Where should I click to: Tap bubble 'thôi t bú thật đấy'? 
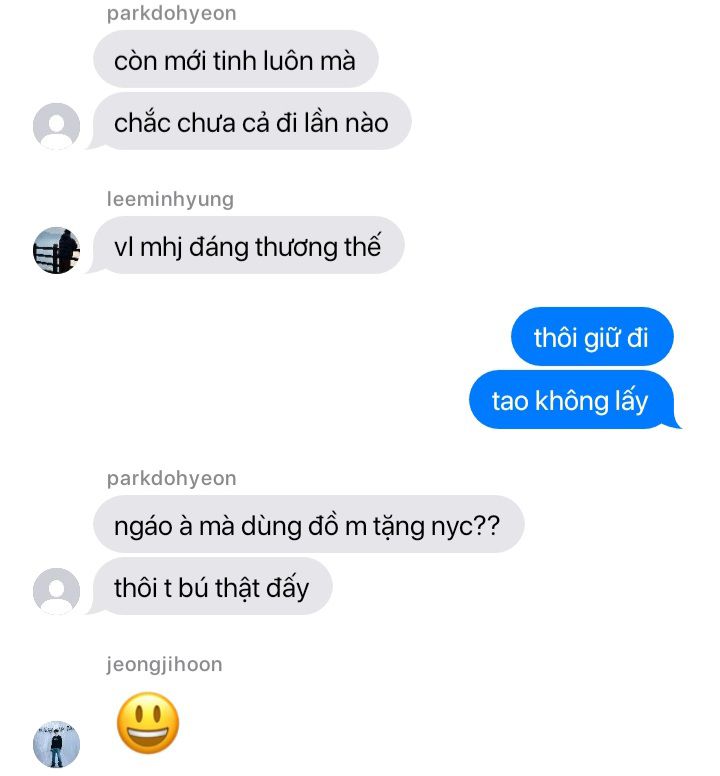pos(211,586)
